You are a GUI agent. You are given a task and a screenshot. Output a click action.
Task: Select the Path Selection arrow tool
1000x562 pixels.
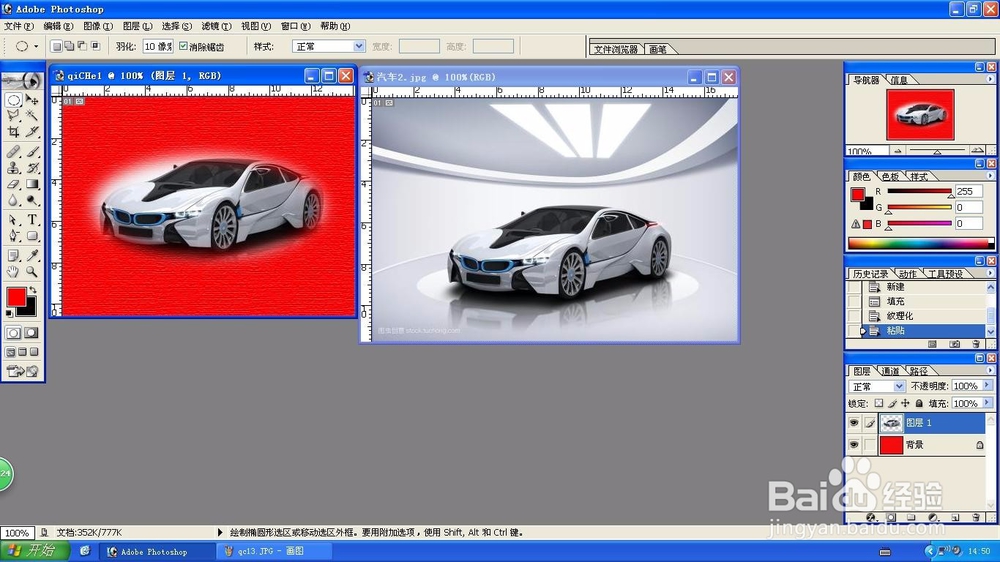[x=13, y=220]
